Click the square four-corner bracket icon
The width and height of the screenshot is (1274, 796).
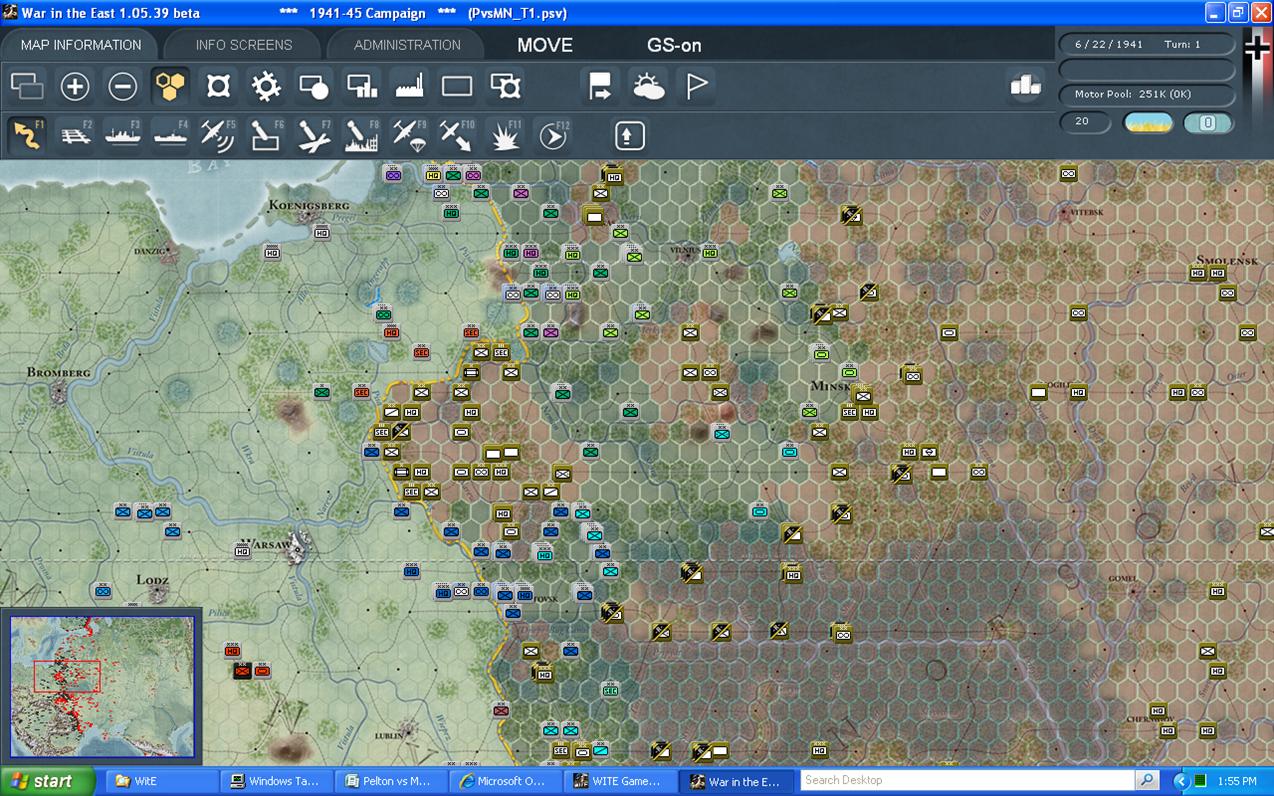[218, 86]
